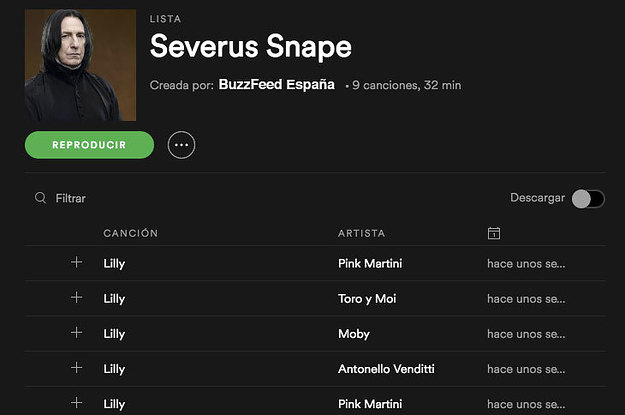
Task: Select the Lilly song by Moby
Action: [114, 333]
